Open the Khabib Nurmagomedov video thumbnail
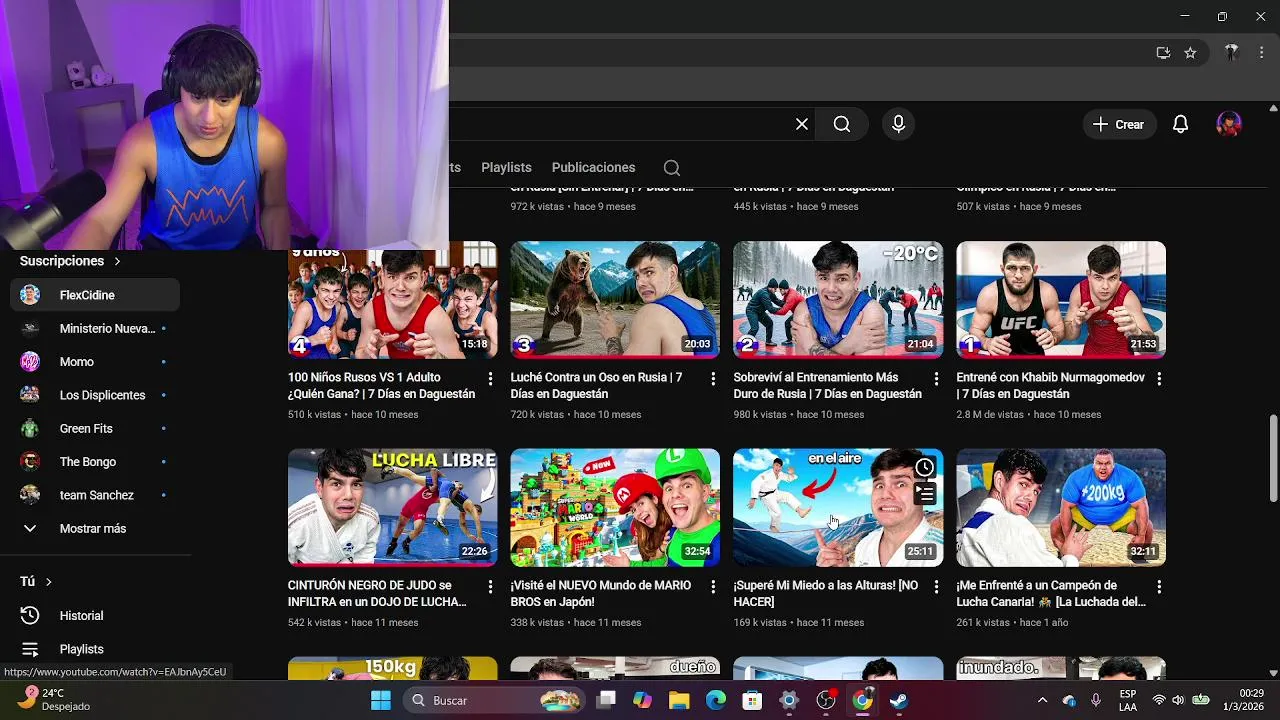Screen dimensions: 1280x720 [x=1061, y=300]
